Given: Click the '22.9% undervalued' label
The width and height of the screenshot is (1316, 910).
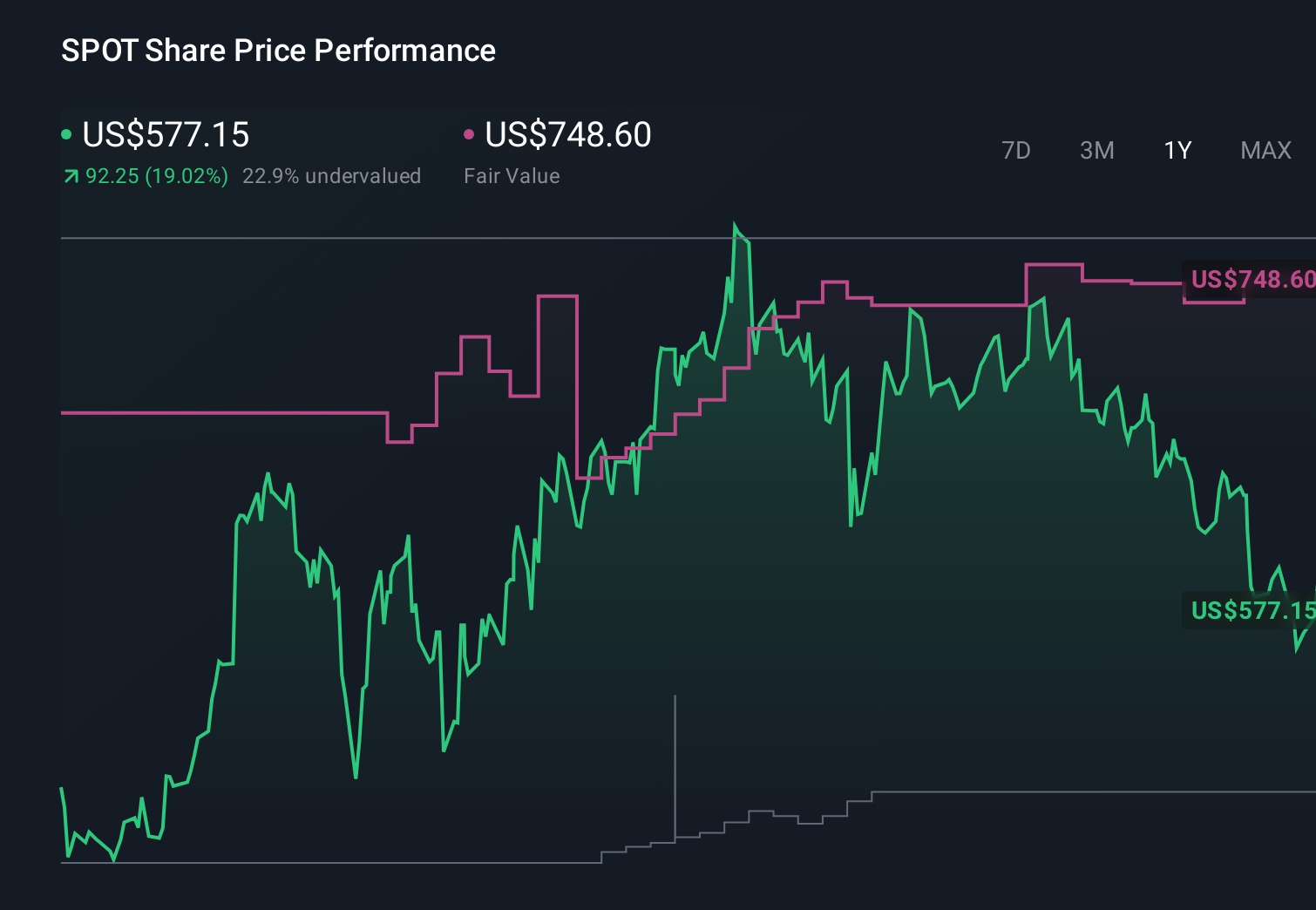Looking at the screenshot, I should (x=333, y=176).
